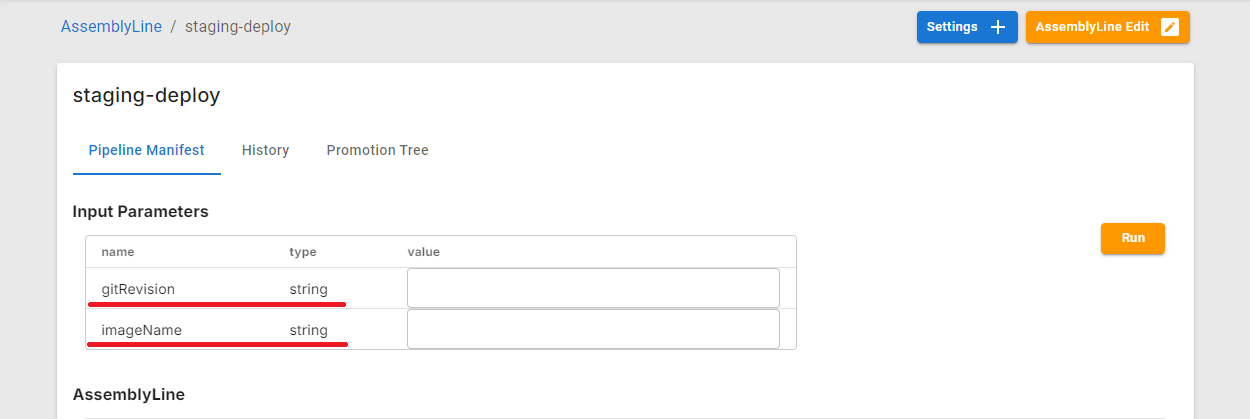Image resolution: width=1250 pixels, height=419 pixels.
Task: Switch to the Pipeline Manifest tab
Action: [x=146, y=150]
